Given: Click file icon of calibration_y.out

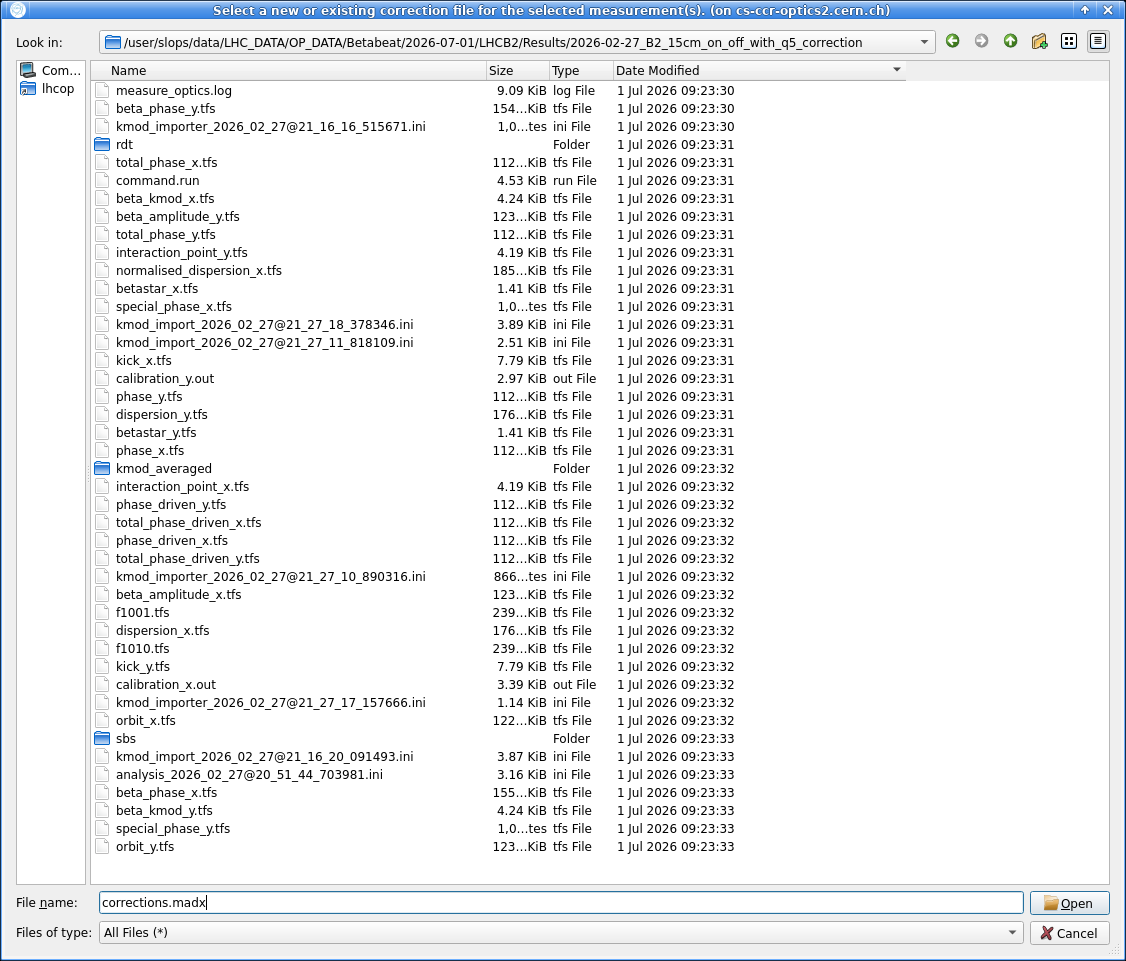Looking at the screenshot, I should pos(102,379).
